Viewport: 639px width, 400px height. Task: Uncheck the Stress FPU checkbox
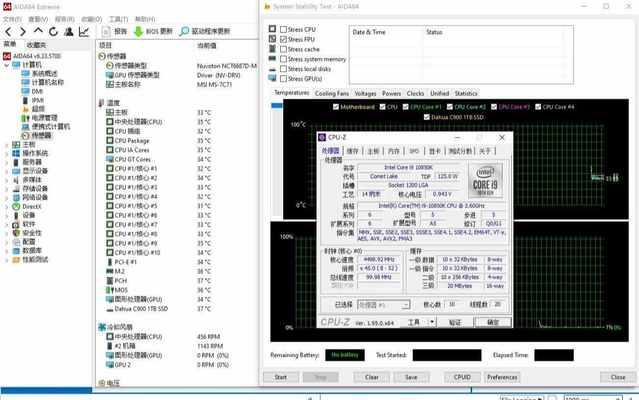click(x=283, y=39)
